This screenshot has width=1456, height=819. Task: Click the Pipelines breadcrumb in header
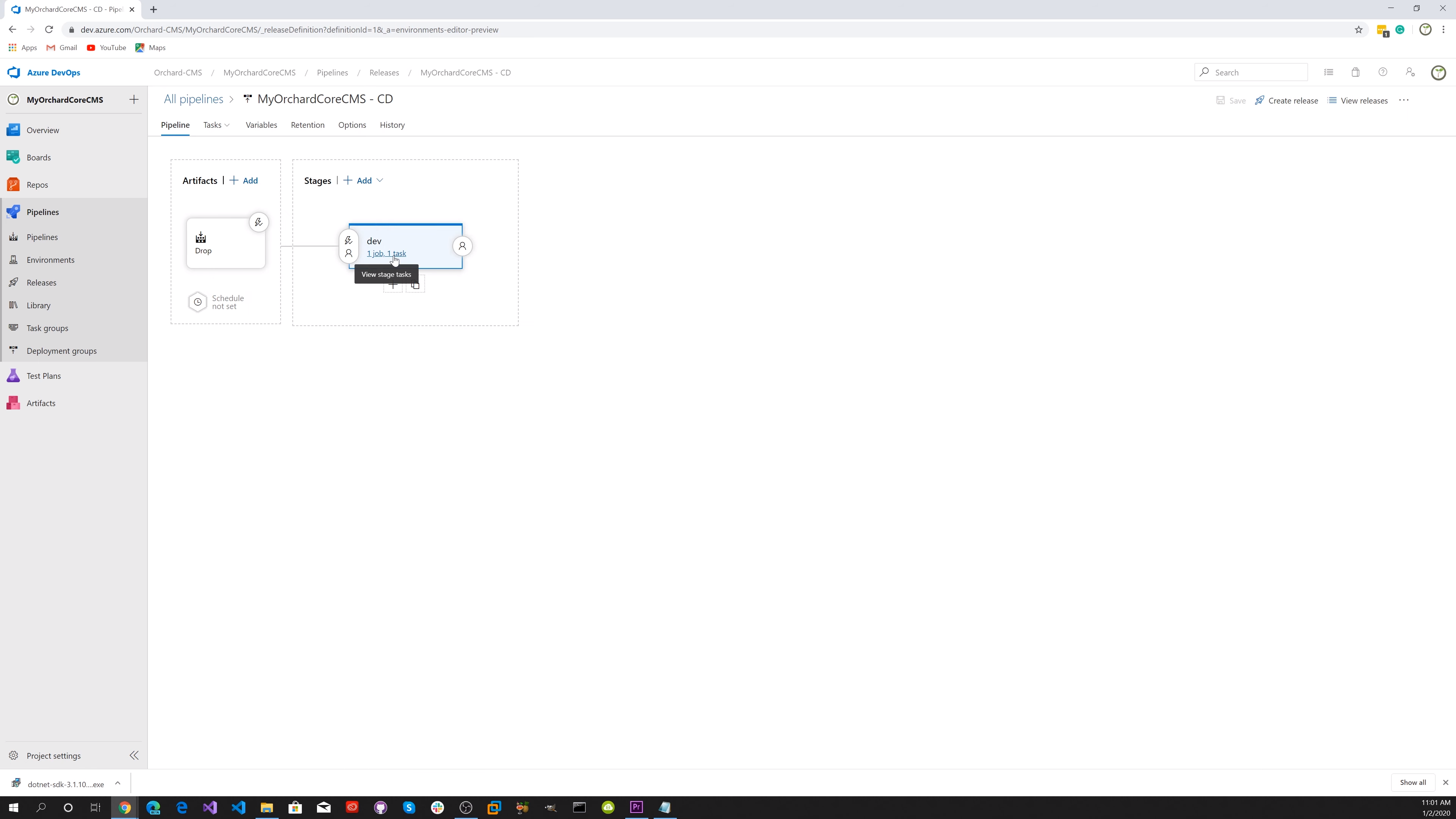333,72
